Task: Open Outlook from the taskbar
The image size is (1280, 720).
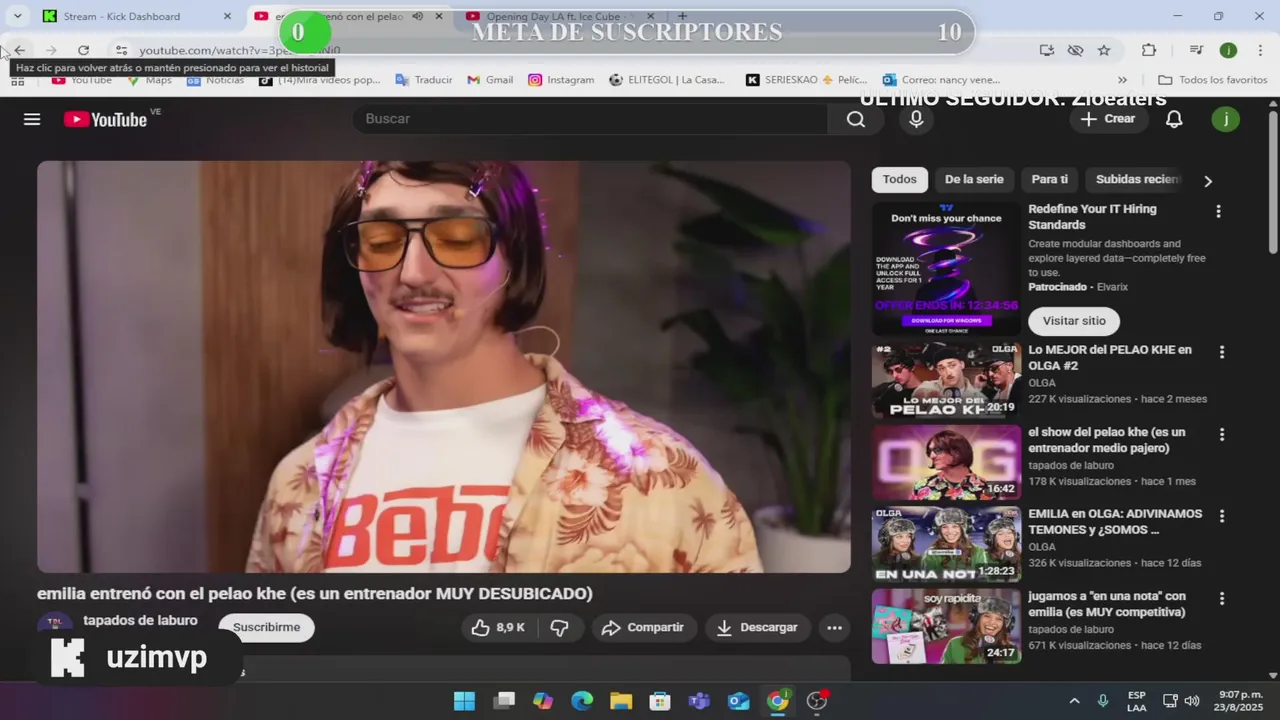Action: point(738,700)
